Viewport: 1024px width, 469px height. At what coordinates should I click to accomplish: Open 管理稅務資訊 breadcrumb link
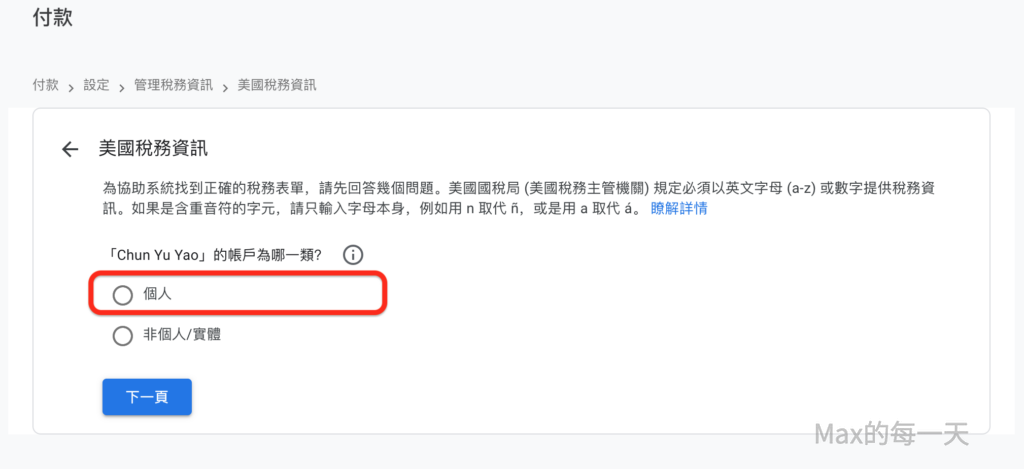(173, 85)
